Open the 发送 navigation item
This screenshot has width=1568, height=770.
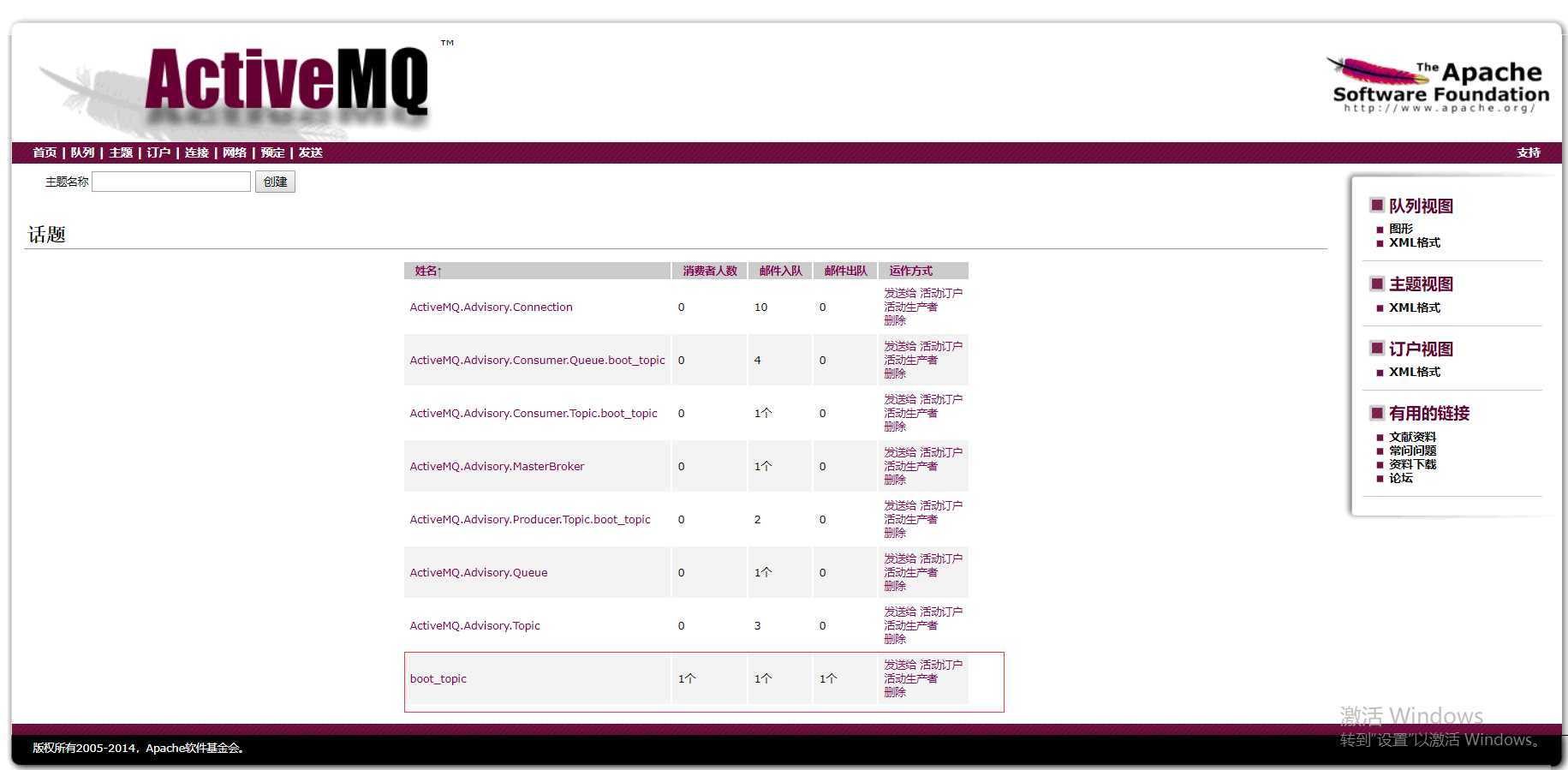[311, 152]
